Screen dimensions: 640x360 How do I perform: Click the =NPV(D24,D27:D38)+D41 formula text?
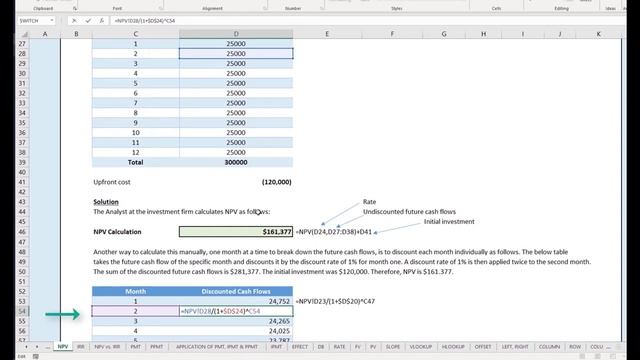pos(334,232)
